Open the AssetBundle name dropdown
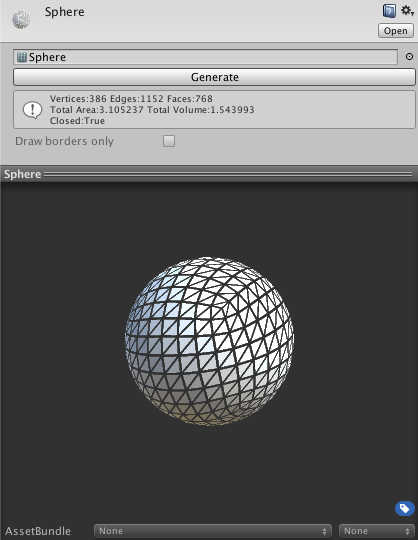The width and height of the screenshot is (418, 540). [x=213, y=531]
